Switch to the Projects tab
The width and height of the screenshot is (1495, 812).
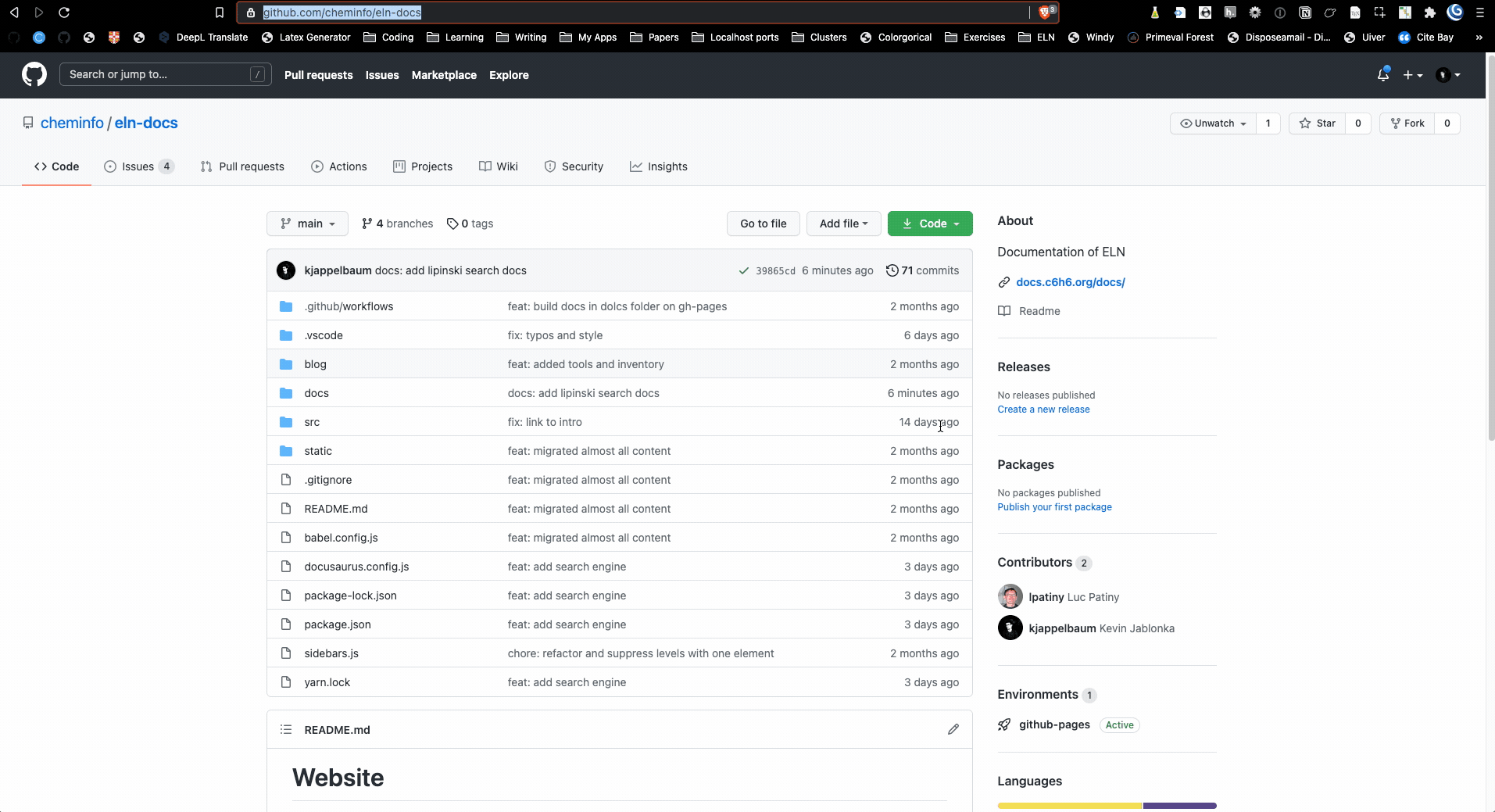[423, 166]
